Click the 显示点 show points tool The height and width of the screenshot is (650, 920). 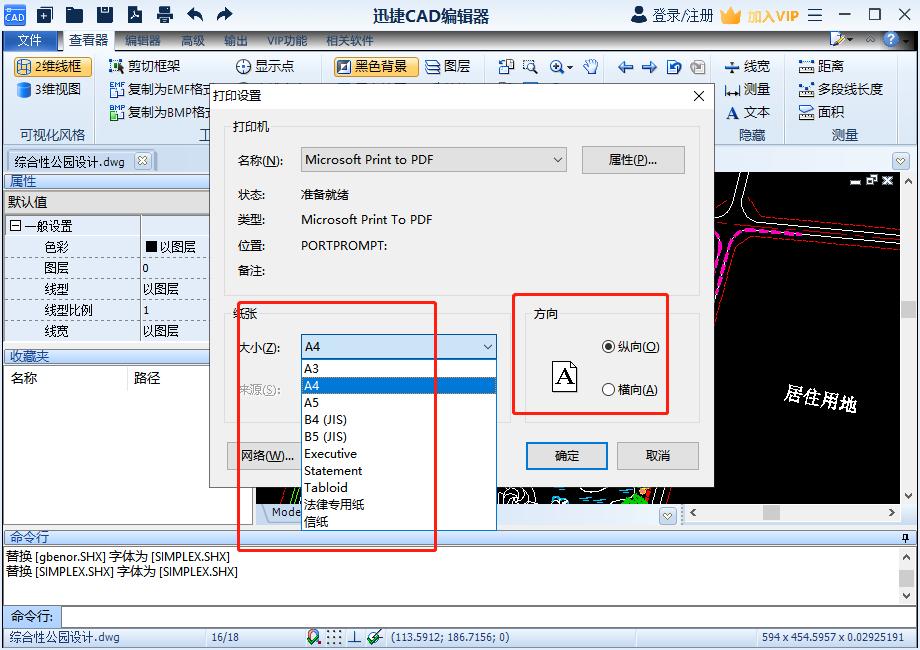[265, 66]
